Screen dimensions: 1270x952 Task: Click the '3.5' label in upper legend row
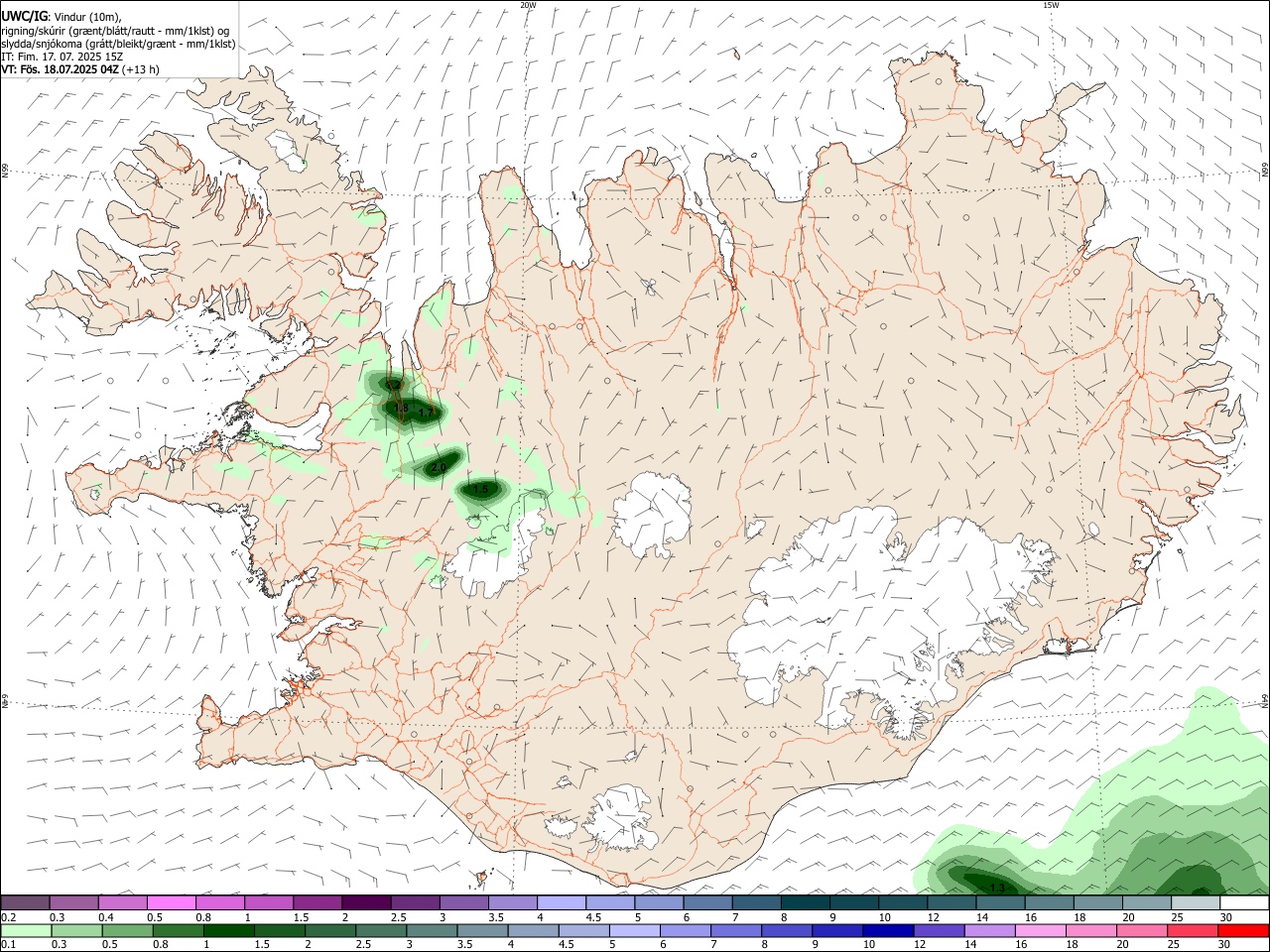pyautogui.click(x=497, y=917)
